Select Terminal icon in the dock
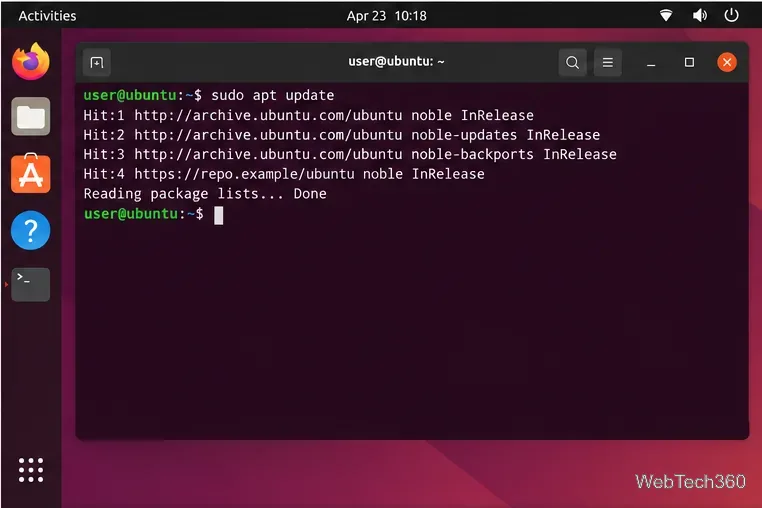 pos(31,284)
